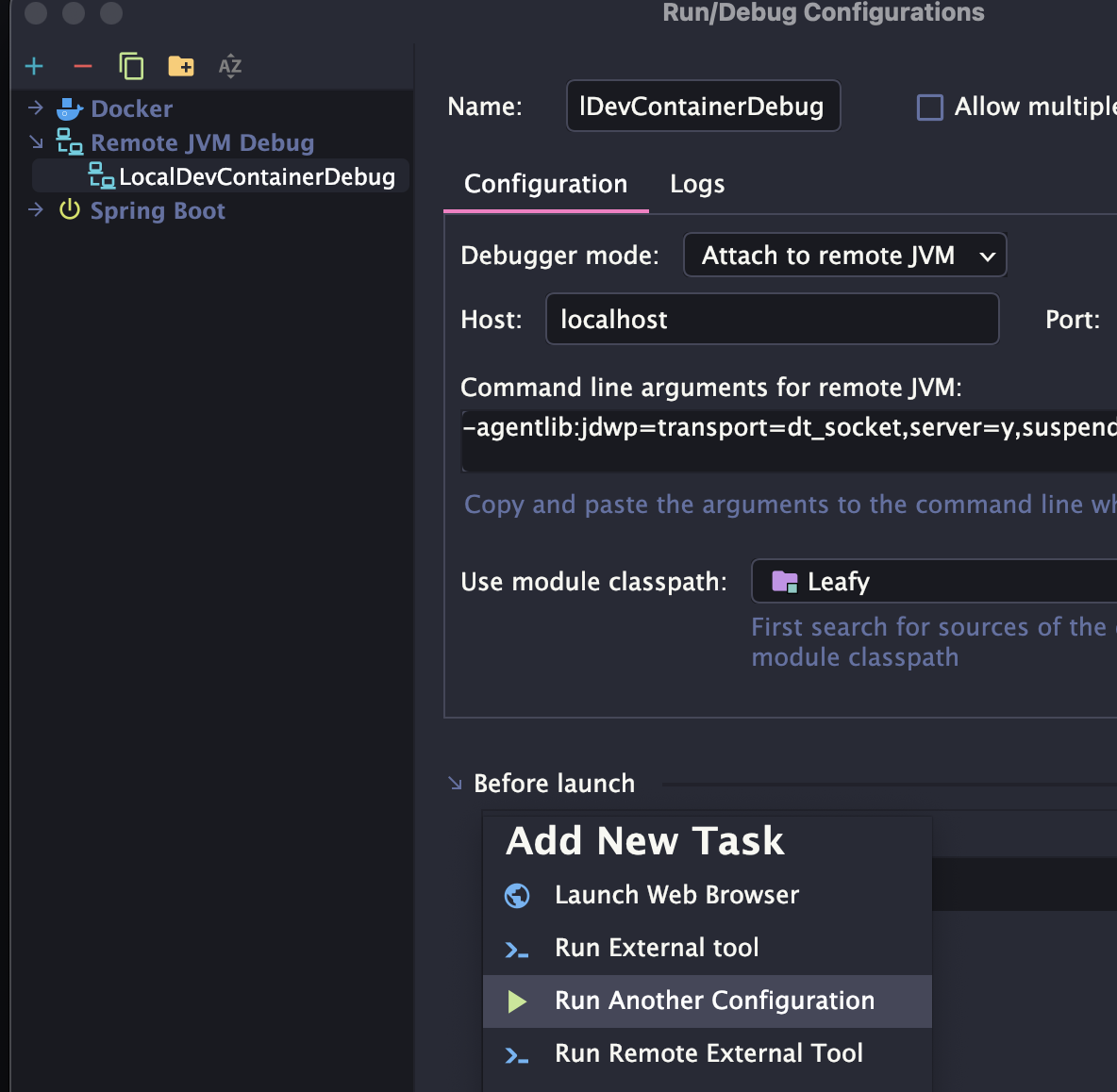The width and height of the screenshot is (1117, 1092).
Task: Toggle Allow multiple instances checkbox
Action: [929, 108]
